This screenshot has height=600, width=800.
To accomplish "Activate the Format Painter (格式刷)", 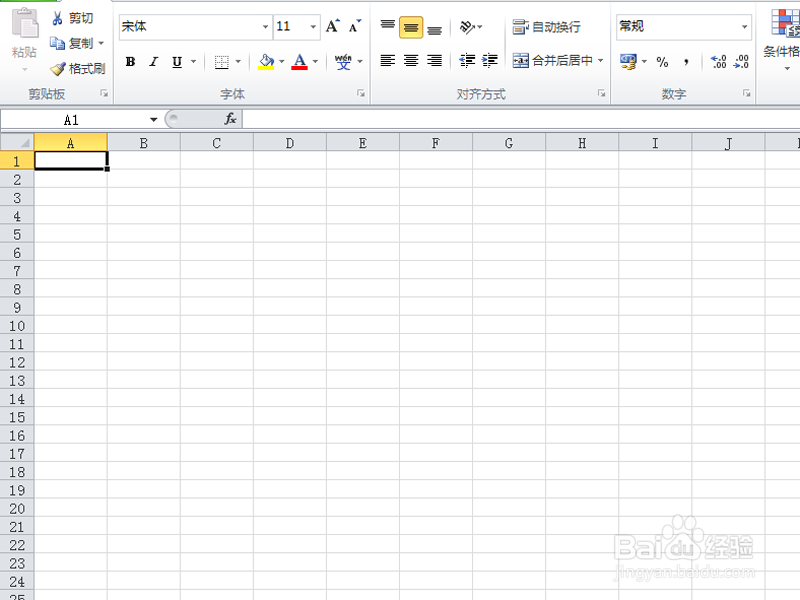I will (78, 68).
